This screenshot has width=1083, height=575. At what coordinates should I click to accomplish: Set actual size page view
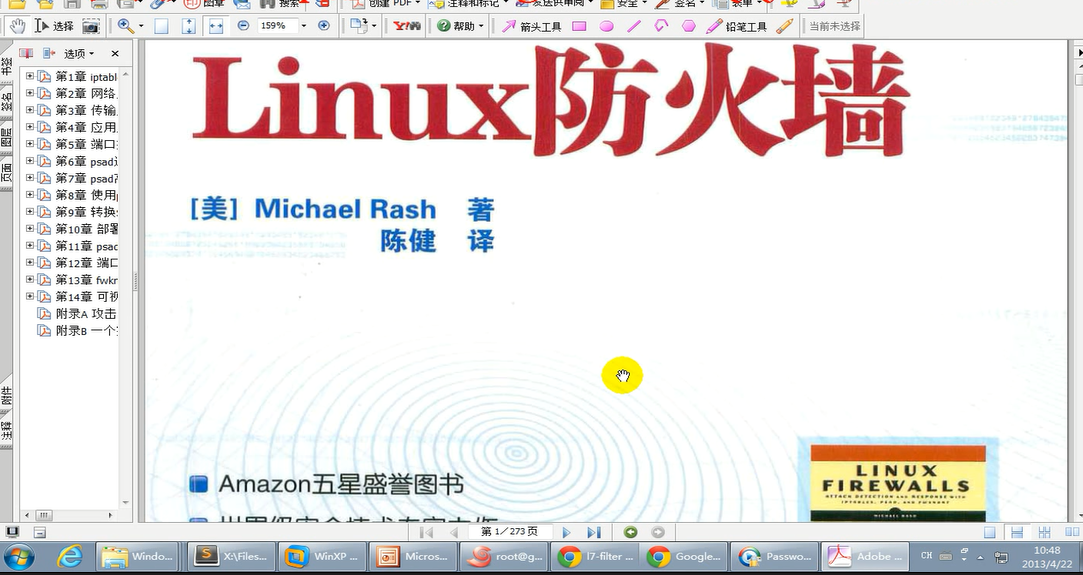tap(161, 26)
